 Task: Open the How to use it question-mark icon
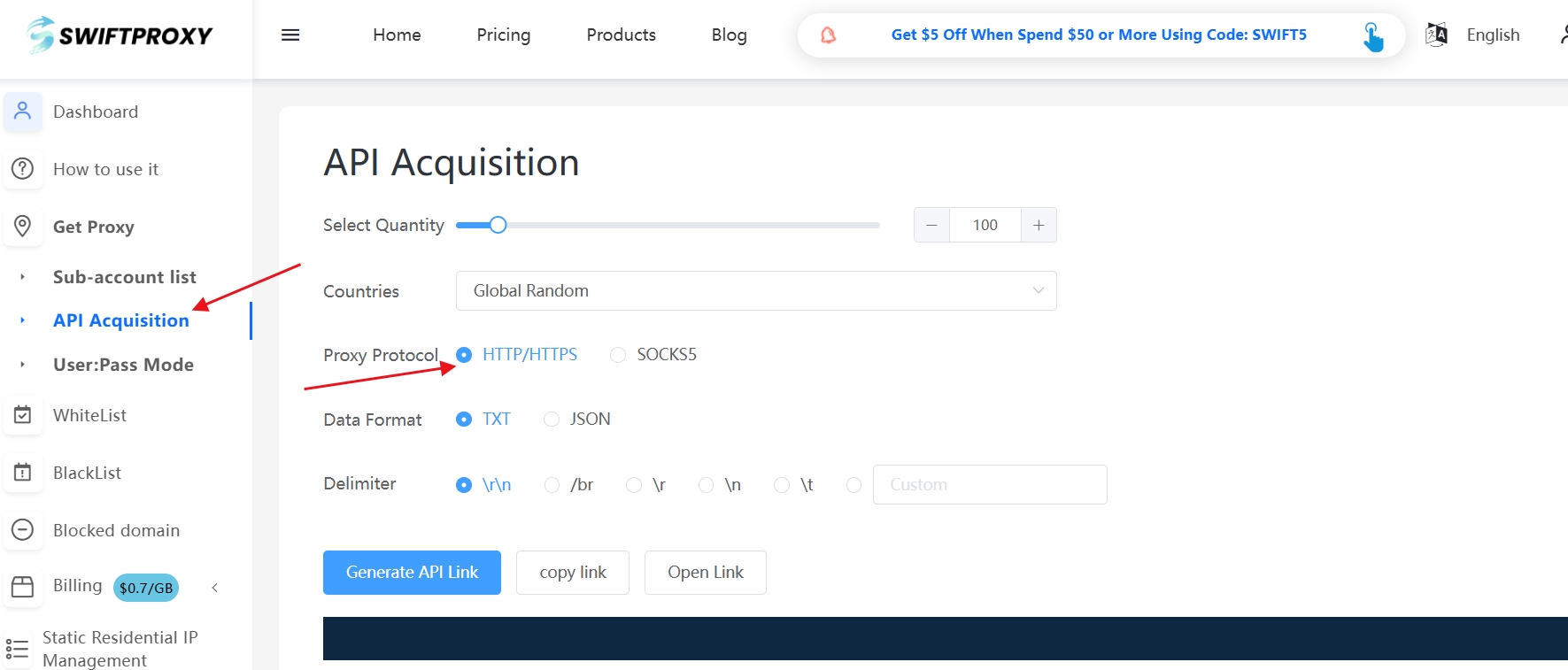(23, 168)
